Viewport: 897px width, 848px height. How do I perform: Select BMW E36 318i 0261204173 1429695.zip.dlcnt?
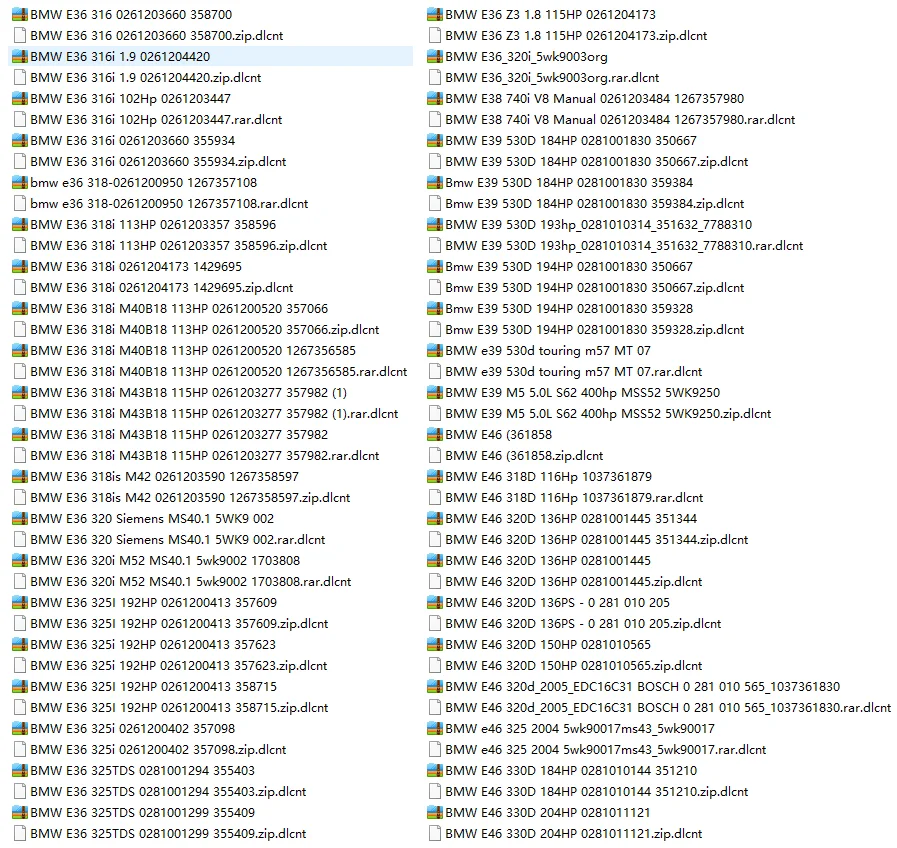pyautogui.click(x=153, y=288)
